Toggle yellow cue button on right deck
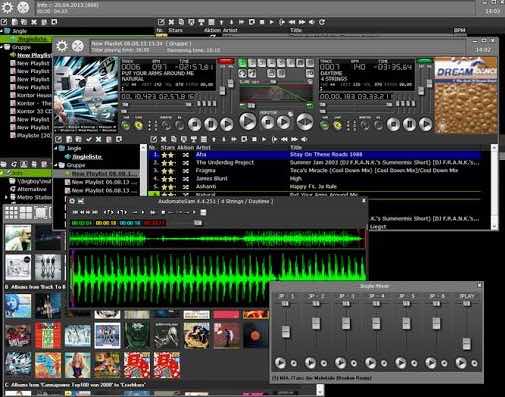 pos(338,125)
